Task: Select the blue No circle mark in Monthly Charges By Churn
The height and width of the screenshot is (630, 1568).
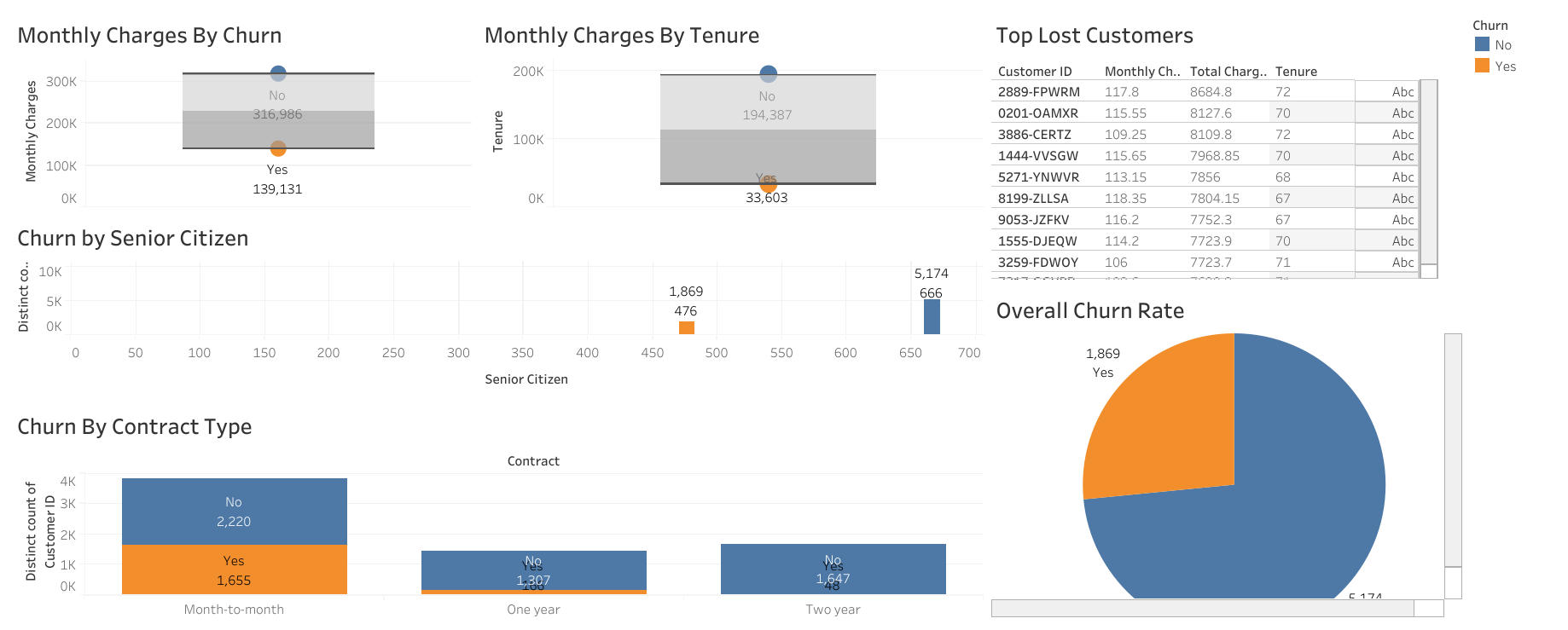Action: pyautogui.click(x=278, y=73)
